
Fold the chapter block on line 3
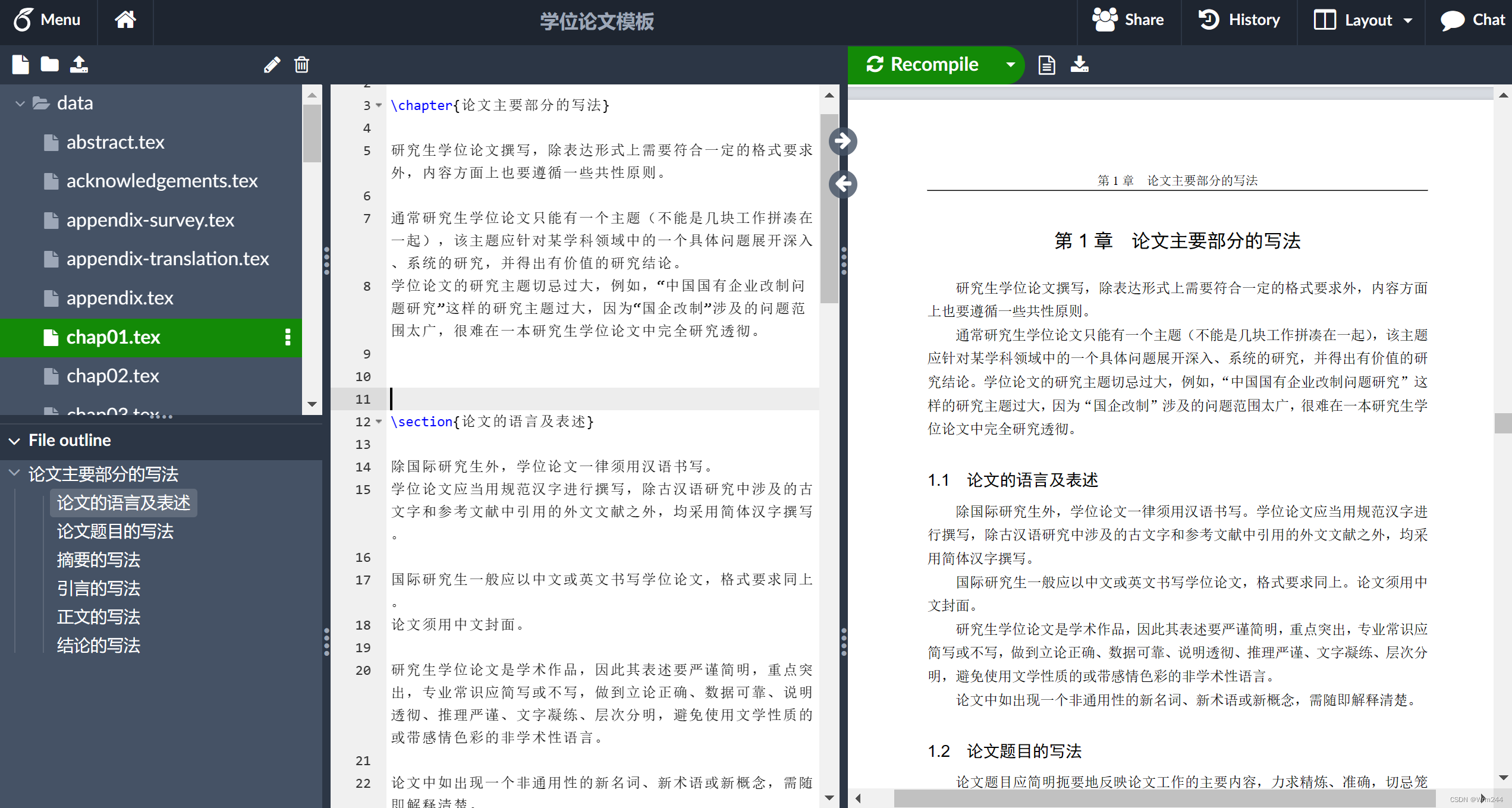point(379,105)
